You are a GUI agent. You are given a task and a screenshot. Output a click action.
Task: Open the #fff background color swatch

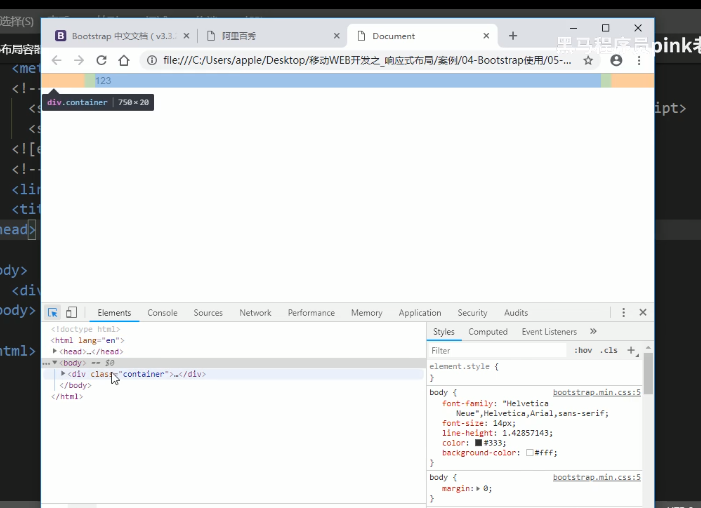pyautogui.click(x=529, y=453)
